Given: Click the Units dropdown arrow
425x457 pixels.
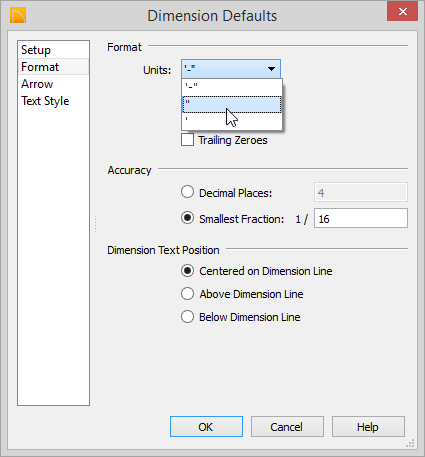Looking at the screenshot, I should pyautogui.click(x=271, y=69).
